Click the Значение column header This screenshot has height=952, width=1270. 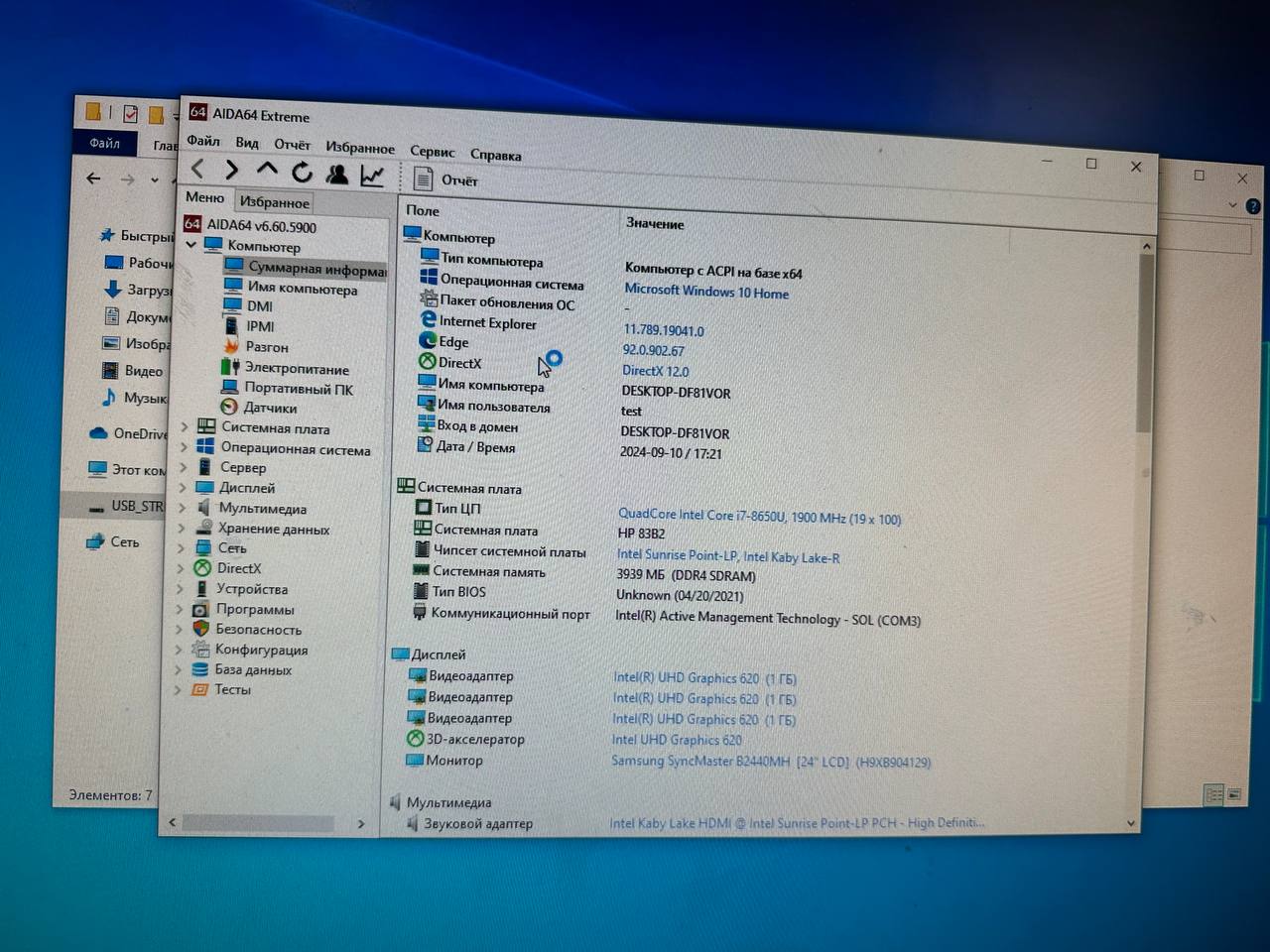point(655,223)
